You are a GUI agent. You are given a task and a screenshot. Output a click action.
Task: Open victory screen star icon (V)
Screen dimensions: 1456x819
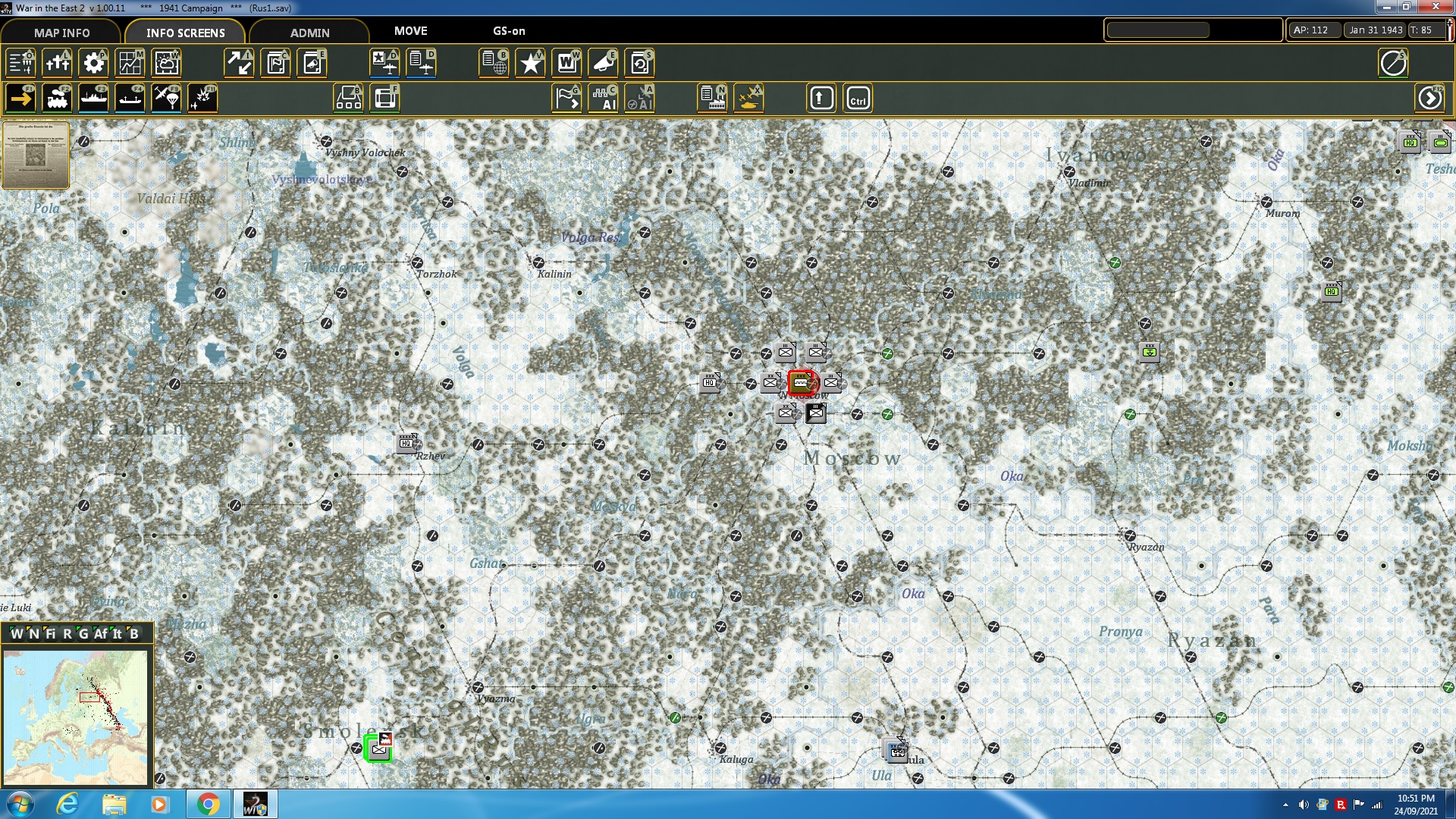531,63
